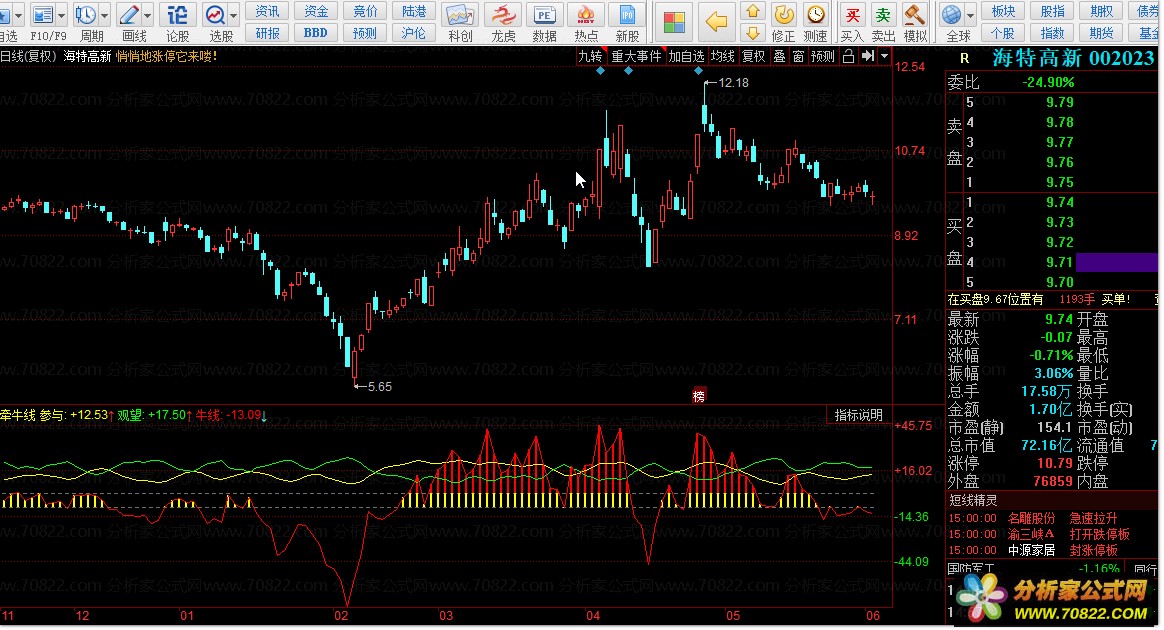Click the four-color grid layout icon

[674, 22]
